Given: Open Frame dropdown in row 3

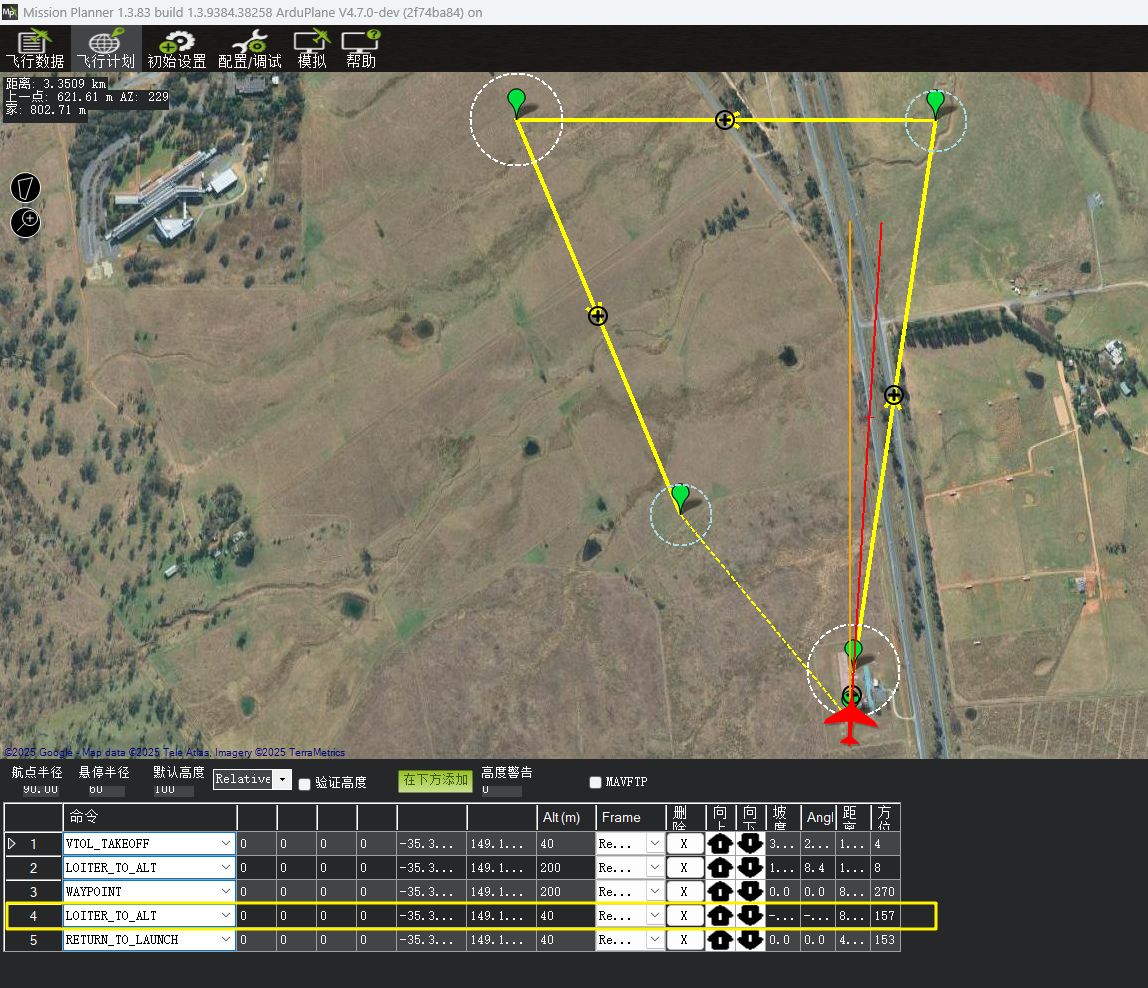Looking at the screenshot, I should click(x=654, y=891).
